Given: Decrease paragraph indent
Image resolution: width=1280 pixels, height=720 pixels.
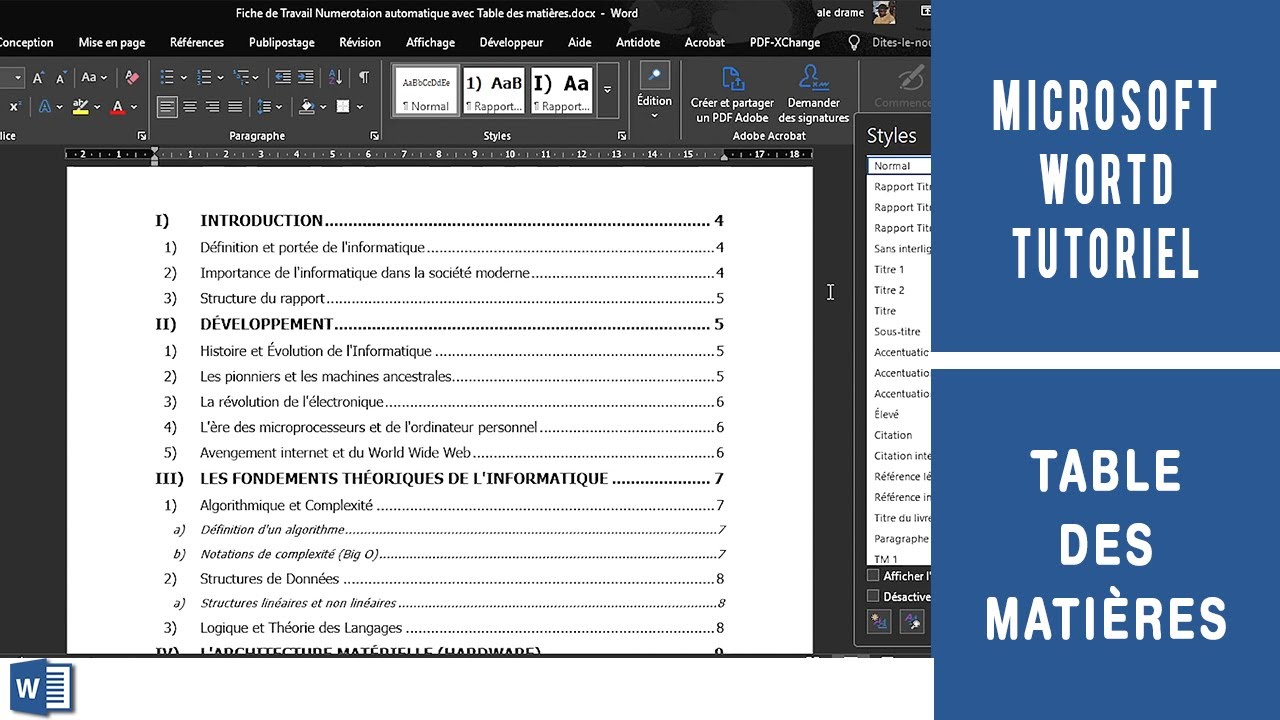Looking at the screenshot, I should (283, 77).
